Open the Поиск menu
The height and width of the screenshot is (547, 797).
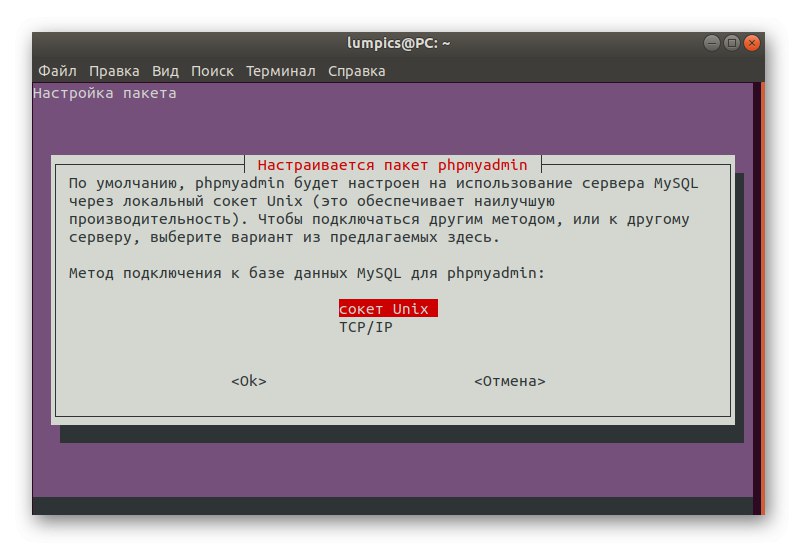tap(212, 71)
